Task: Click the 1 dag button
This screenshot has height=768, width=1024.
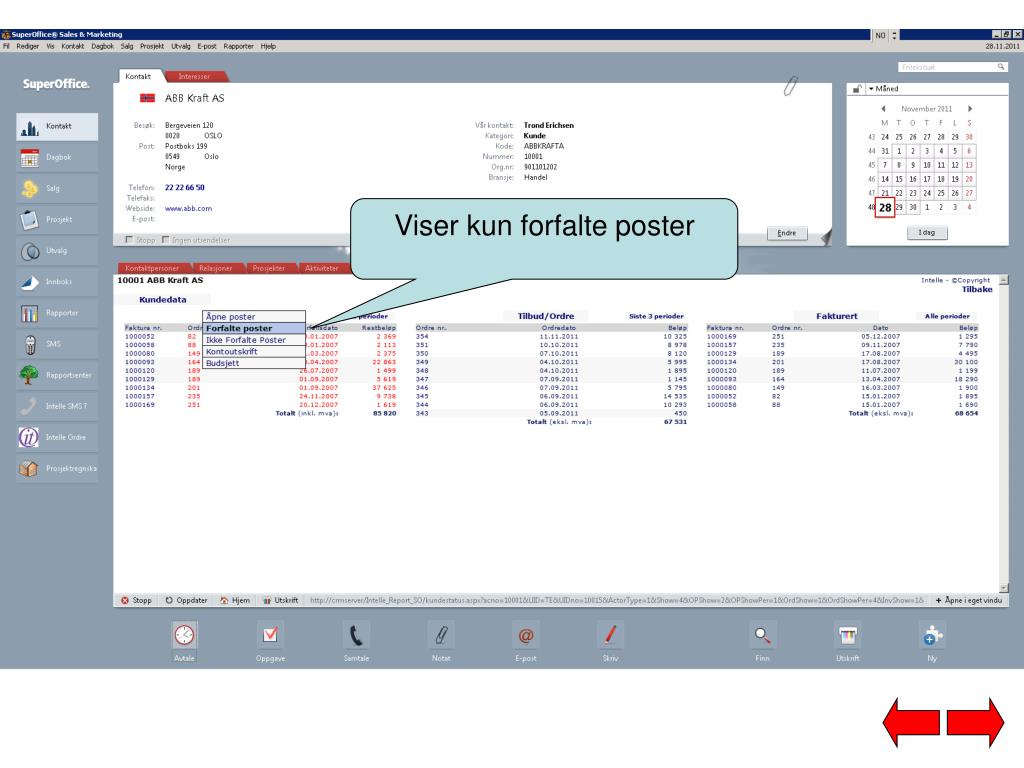Action: (x=927, y=232)
